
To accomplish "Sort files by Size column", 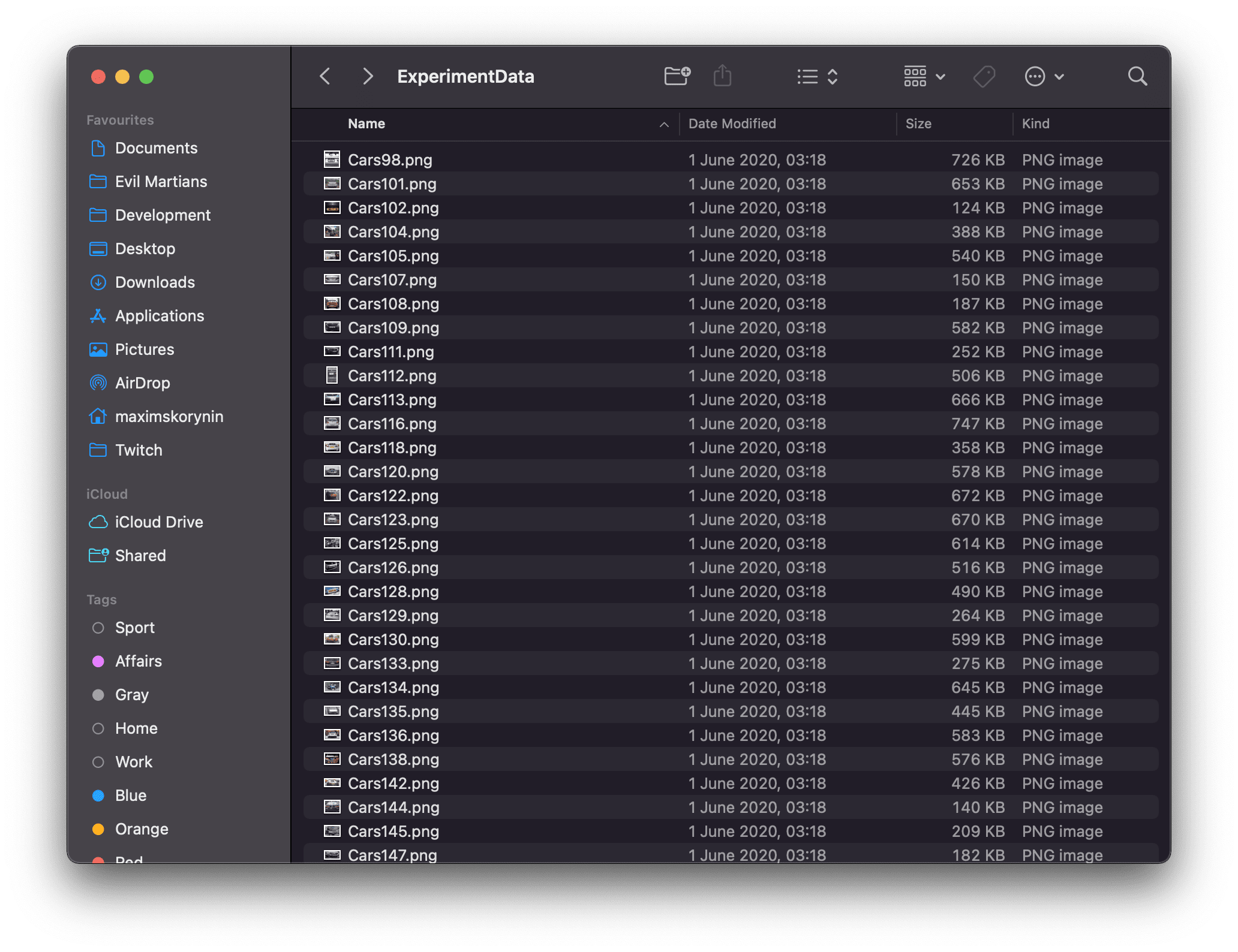I will [918, 123].
